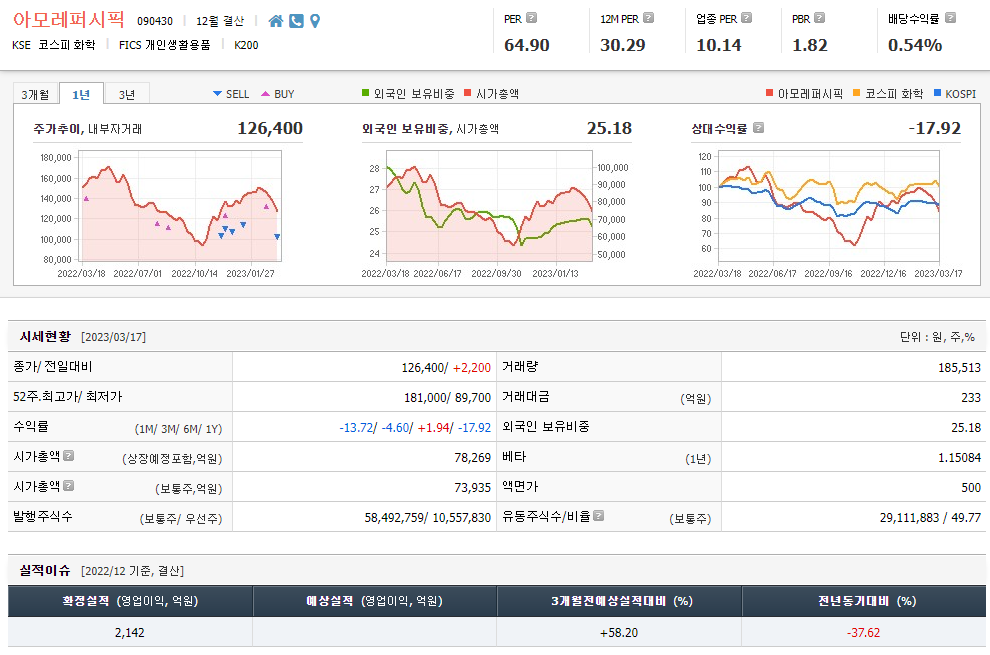This screenshot has width=990, height=655.
Task: Click the current price 126,400 above price chart
Action: pos(270,128)
